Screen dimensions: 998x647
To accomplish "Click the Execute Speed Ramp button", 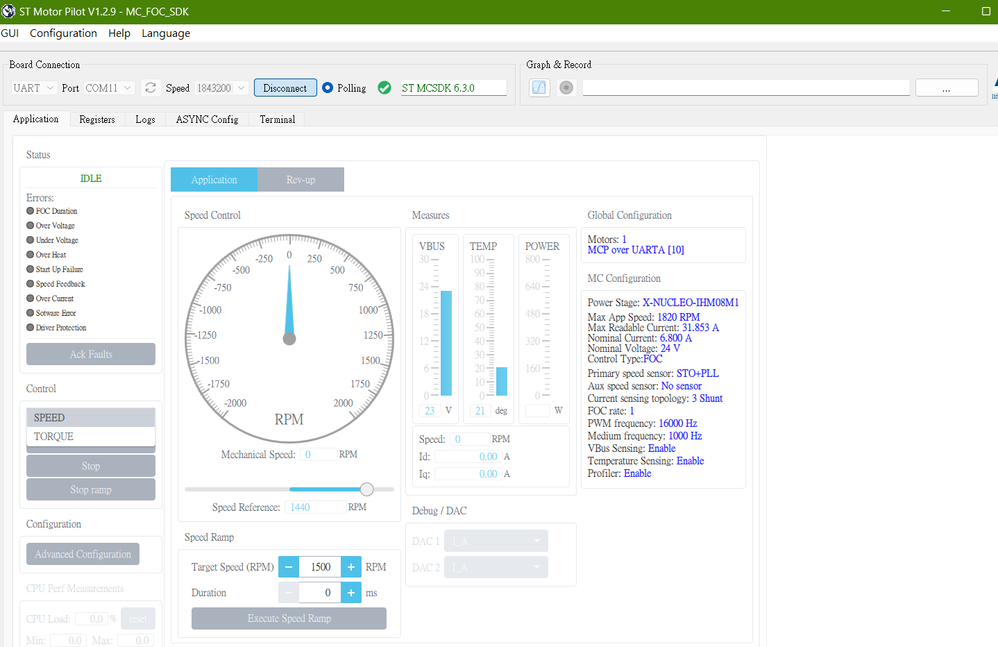I will [289, 618].
